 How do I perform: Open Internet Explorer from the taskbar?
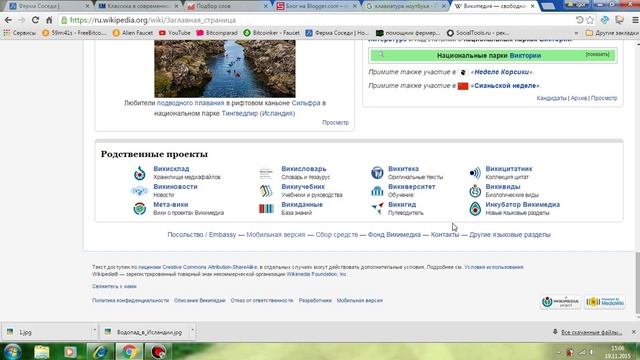(100, 352)
